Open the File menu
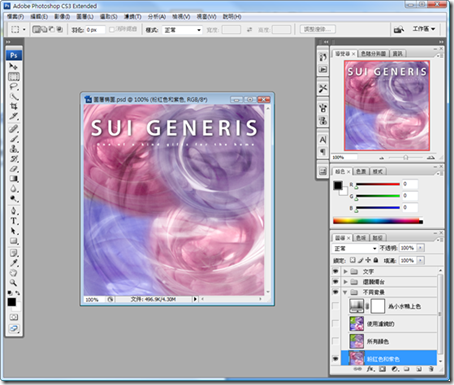 coord(15,16)
